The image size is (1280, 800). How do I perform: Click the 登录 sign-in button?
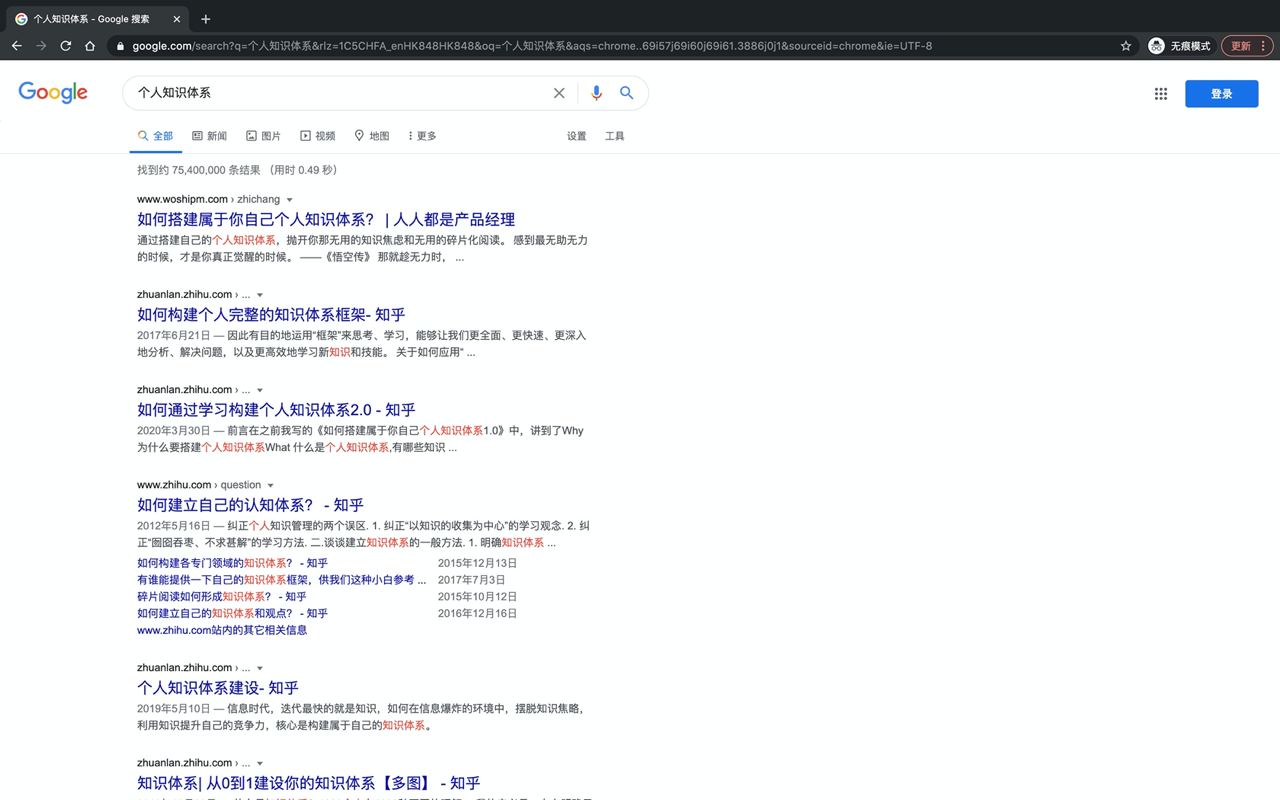tap(1221, 94)
